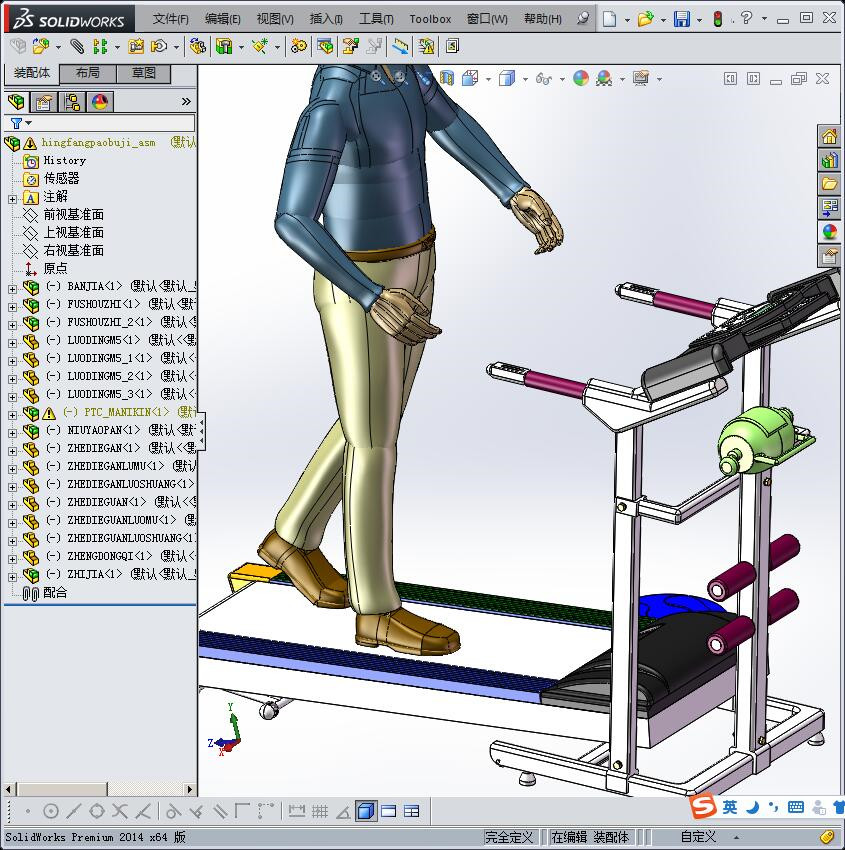Click the Linear Component Pattern icon
The height and width of the screenshot is (850, 845).
(100, 47)
